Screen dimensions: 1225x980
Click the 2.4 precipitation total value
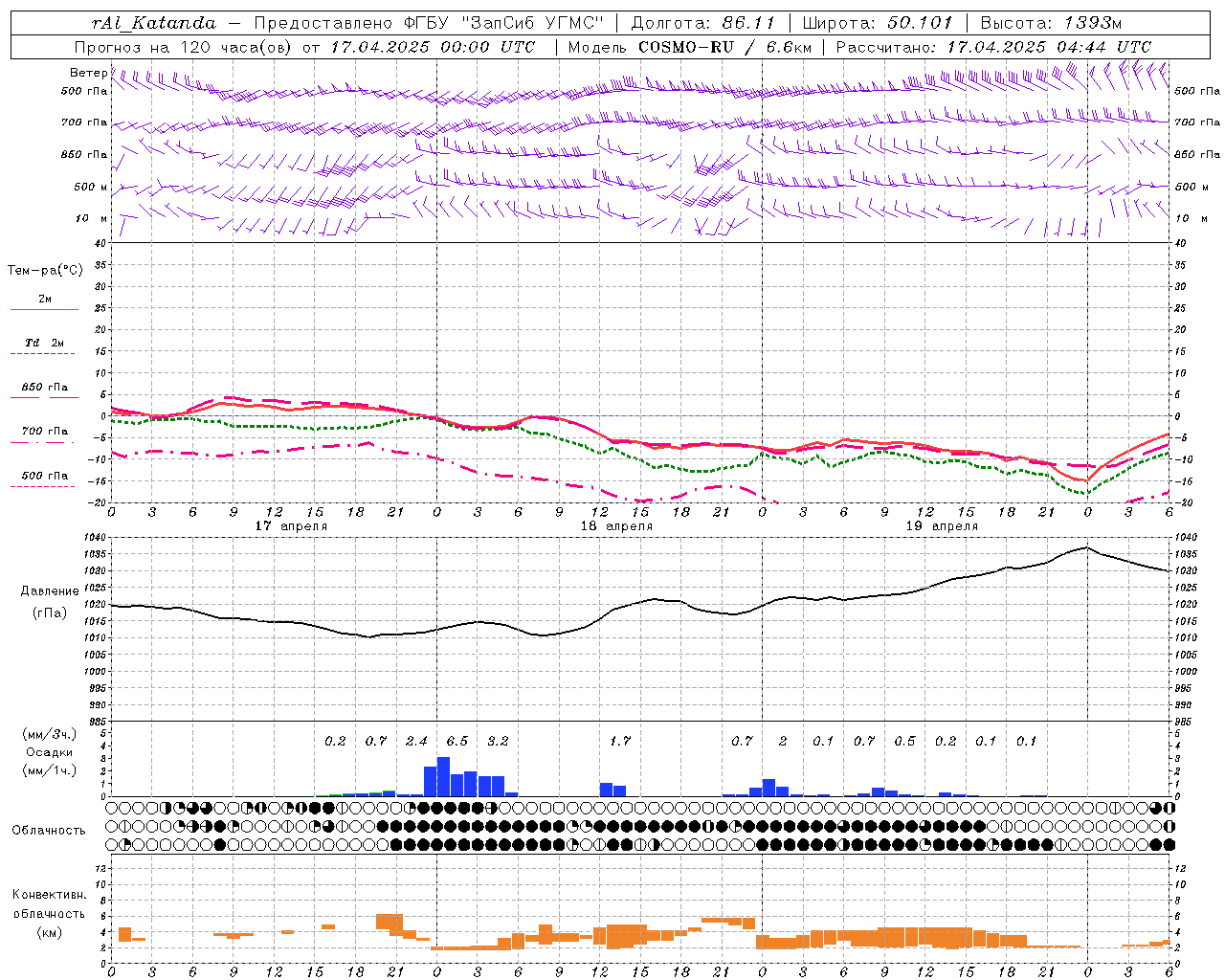coord(416,741)
